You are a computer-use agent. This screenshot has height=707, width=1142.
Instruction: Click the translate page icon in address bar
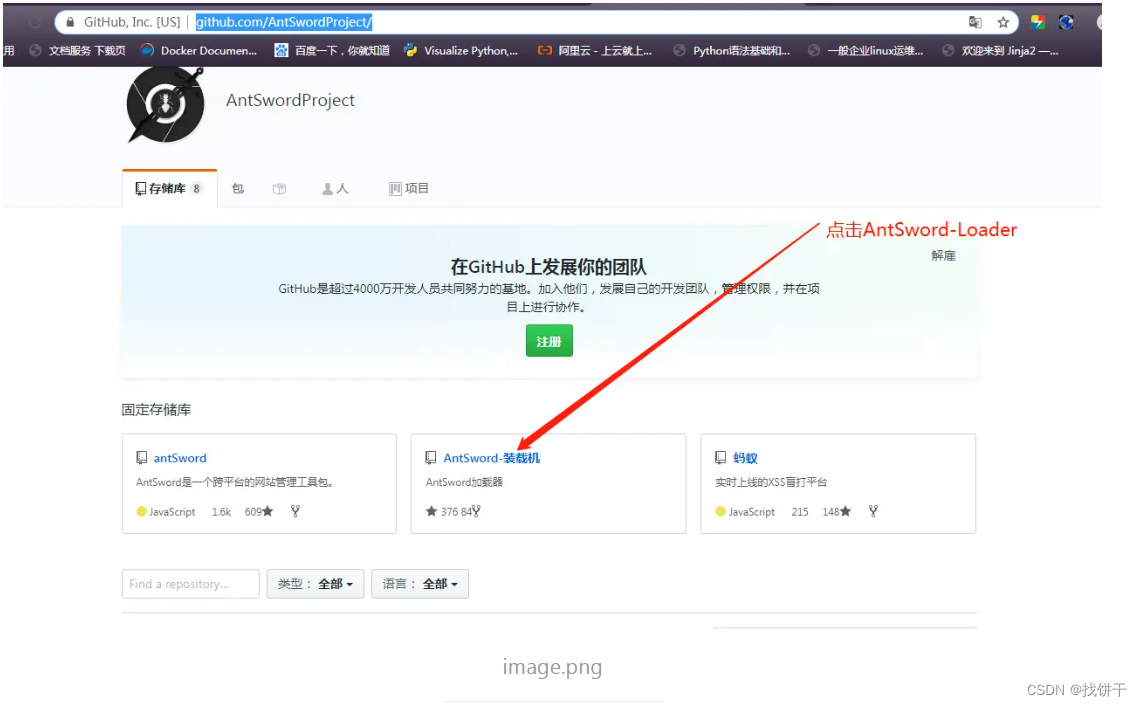[x=974, y=23]
